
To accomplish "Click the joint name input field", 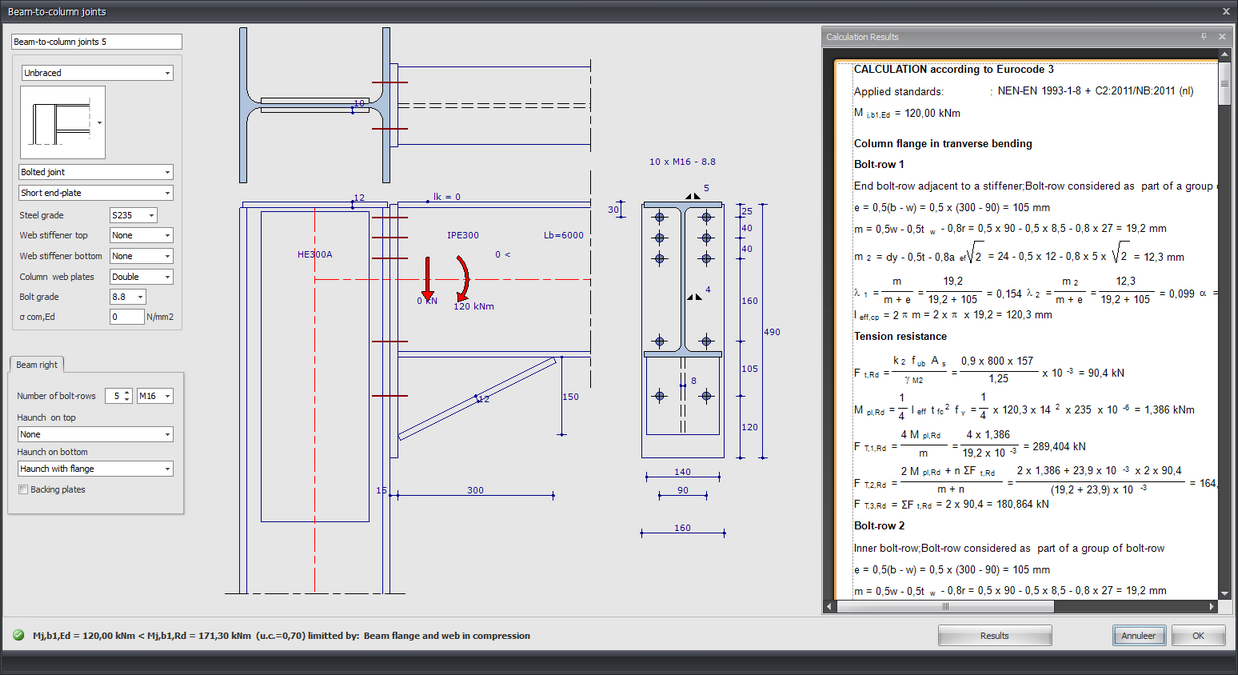I will (97, 42).
